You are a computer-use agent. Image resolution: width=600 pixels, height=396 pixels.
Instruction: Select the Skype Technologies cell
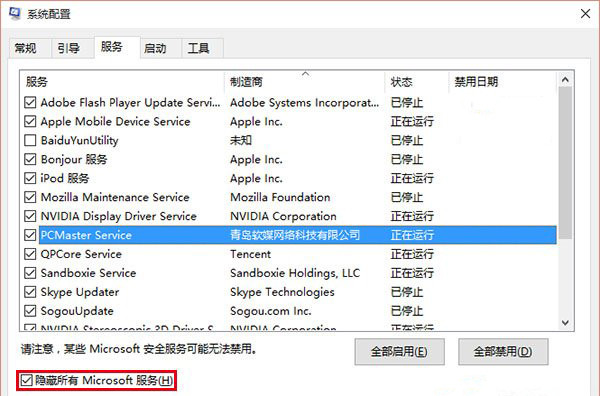pos(282,292)
